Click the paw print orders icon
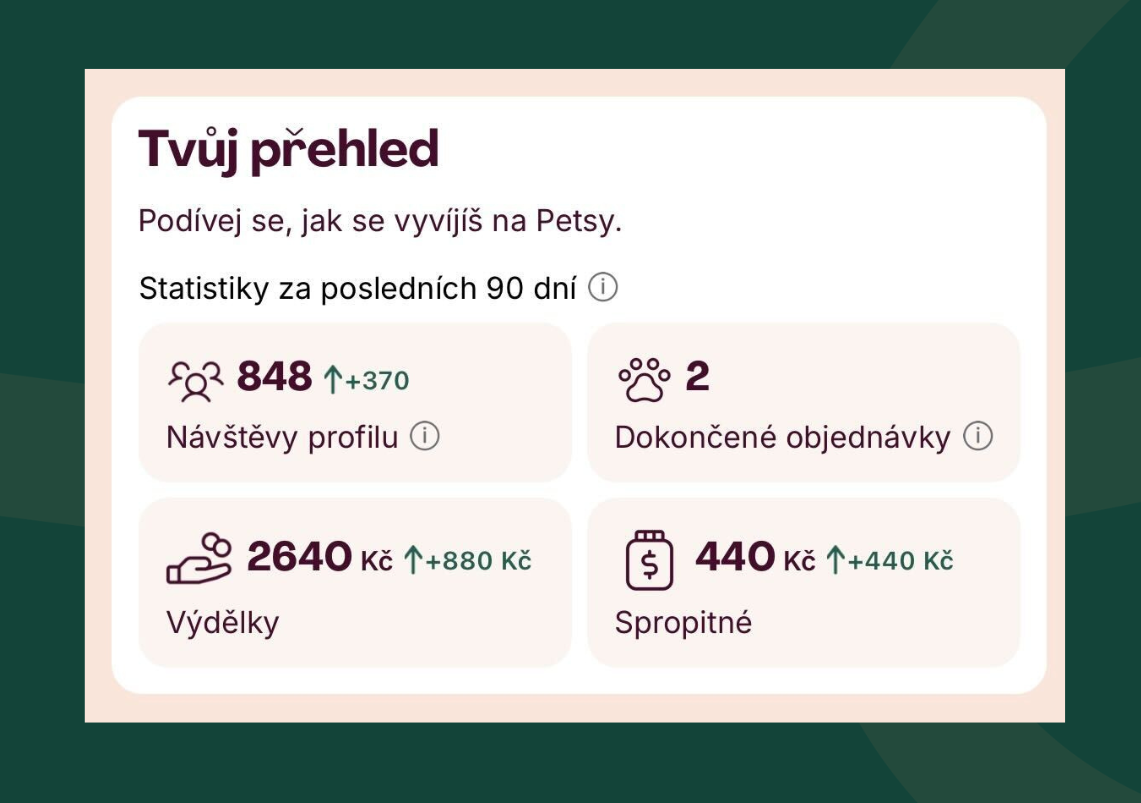Viewport: 1141px width, 803px height. [x=644, y=380]
